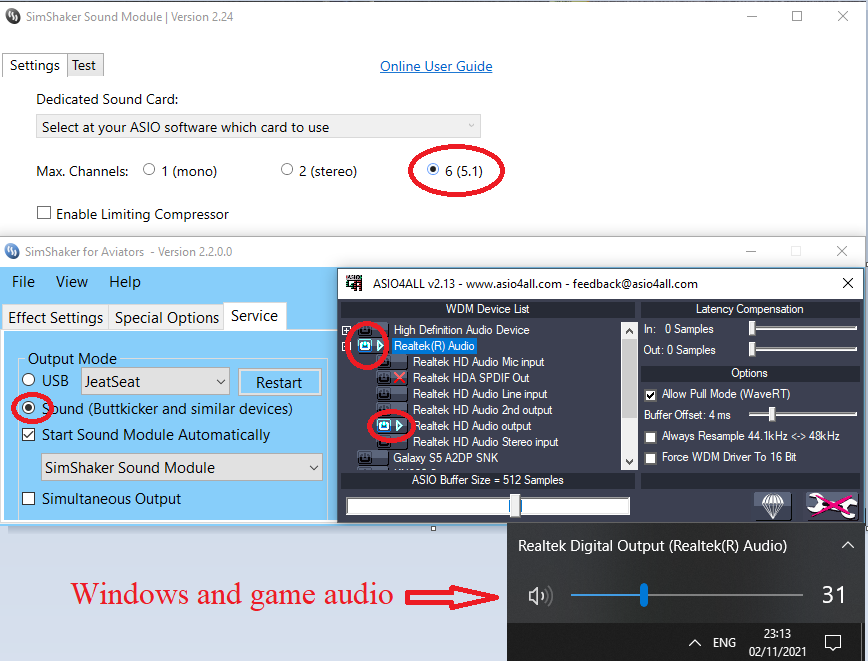The image size is (868, 661).
Task: Click the crossed wrench simple-mode icon in ASIO4ALL
Action: [831, 505]
